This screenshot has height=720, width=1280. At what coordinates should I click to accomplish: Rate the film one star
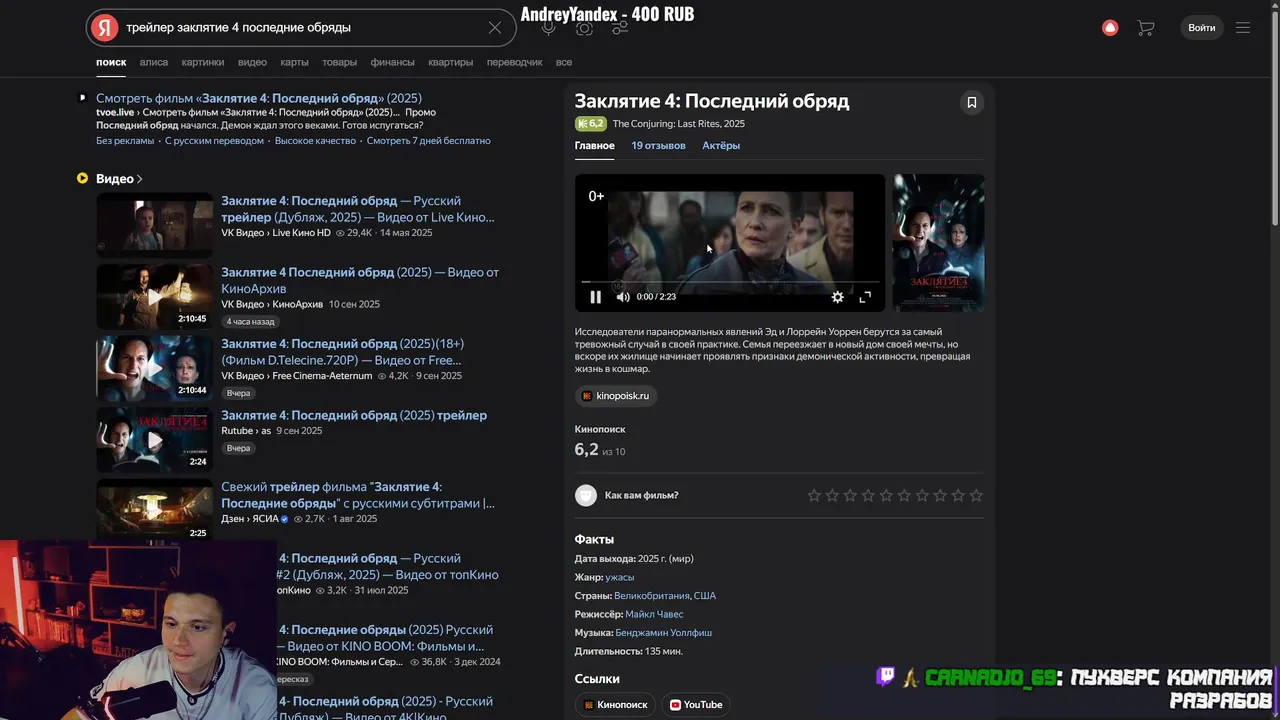(x=814, y=495)
